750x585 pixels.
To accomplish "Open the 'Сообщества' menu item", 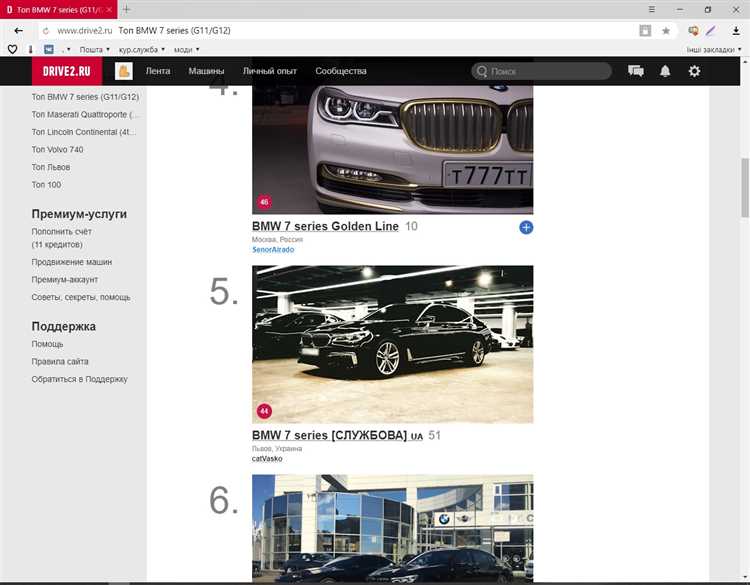I will point(341,71).
